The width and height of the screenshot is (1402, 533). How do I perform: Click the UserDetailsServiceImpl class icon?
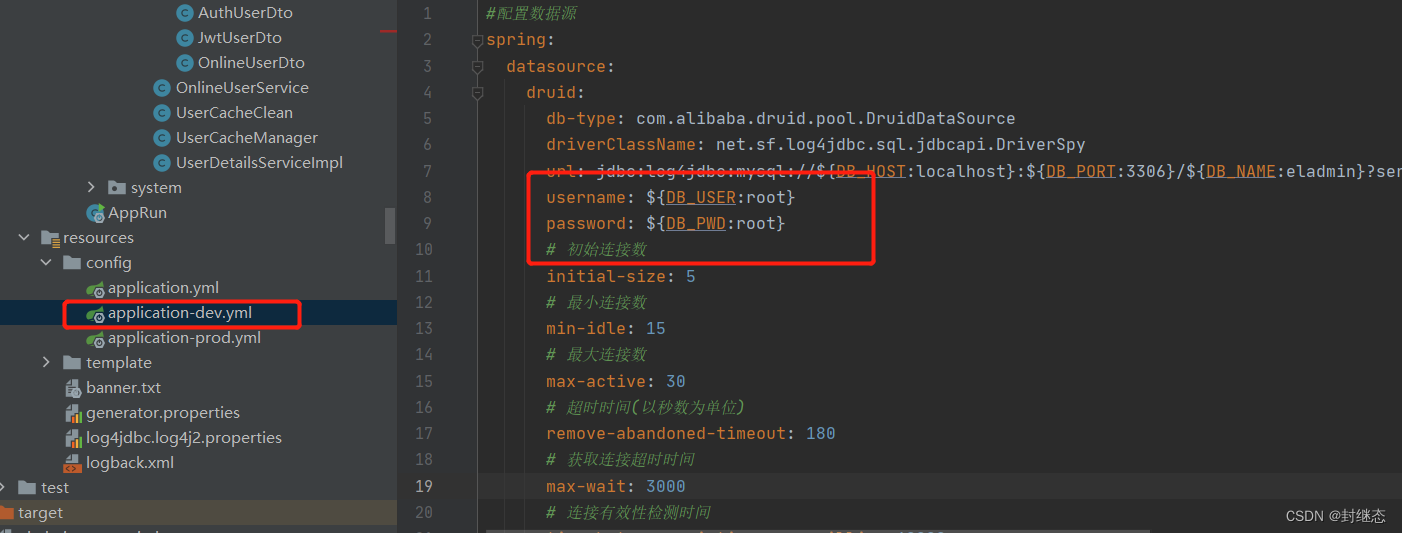(x=161, y=163)
